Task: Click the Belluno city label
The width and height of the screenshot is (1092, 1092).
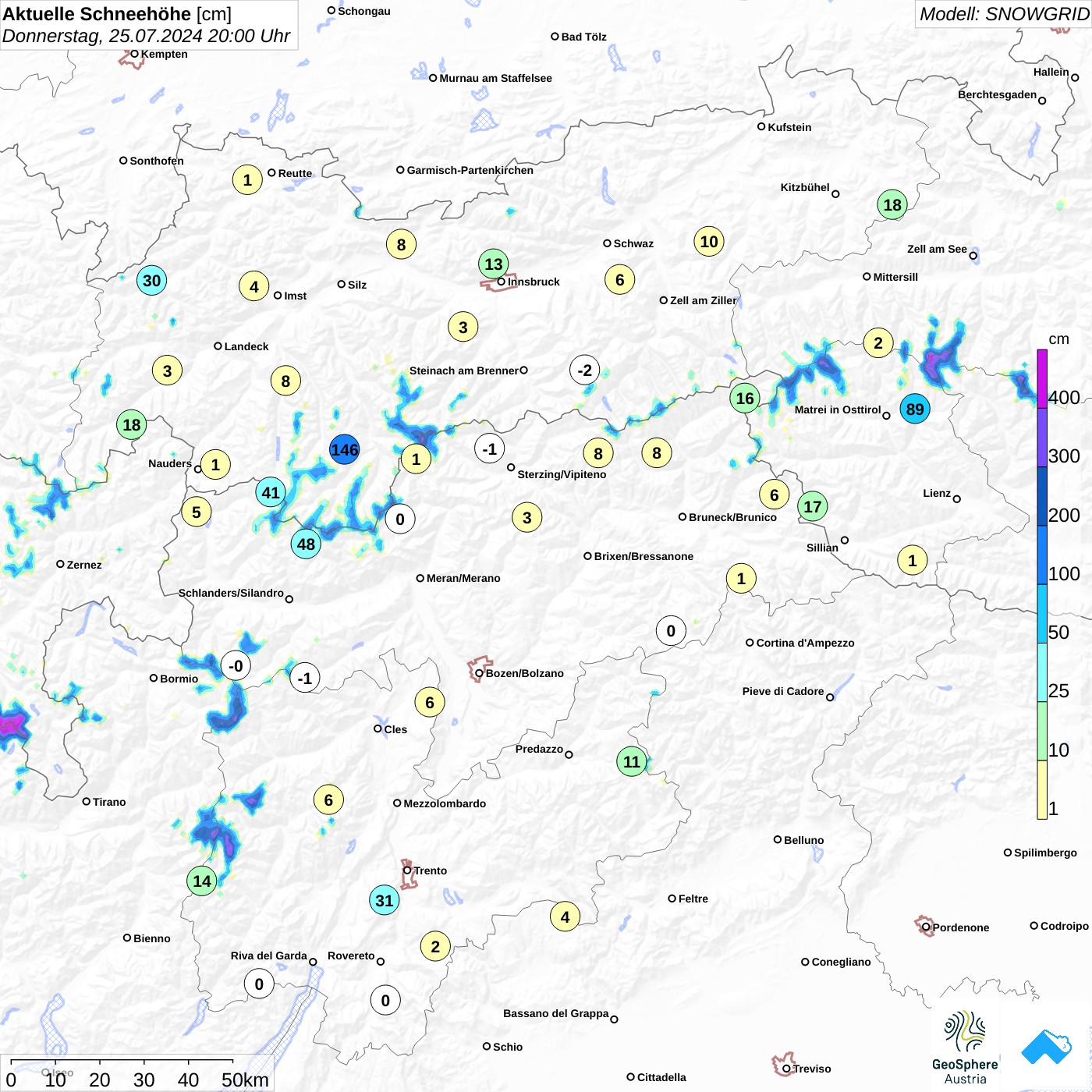Action: (x=803, y=840)
